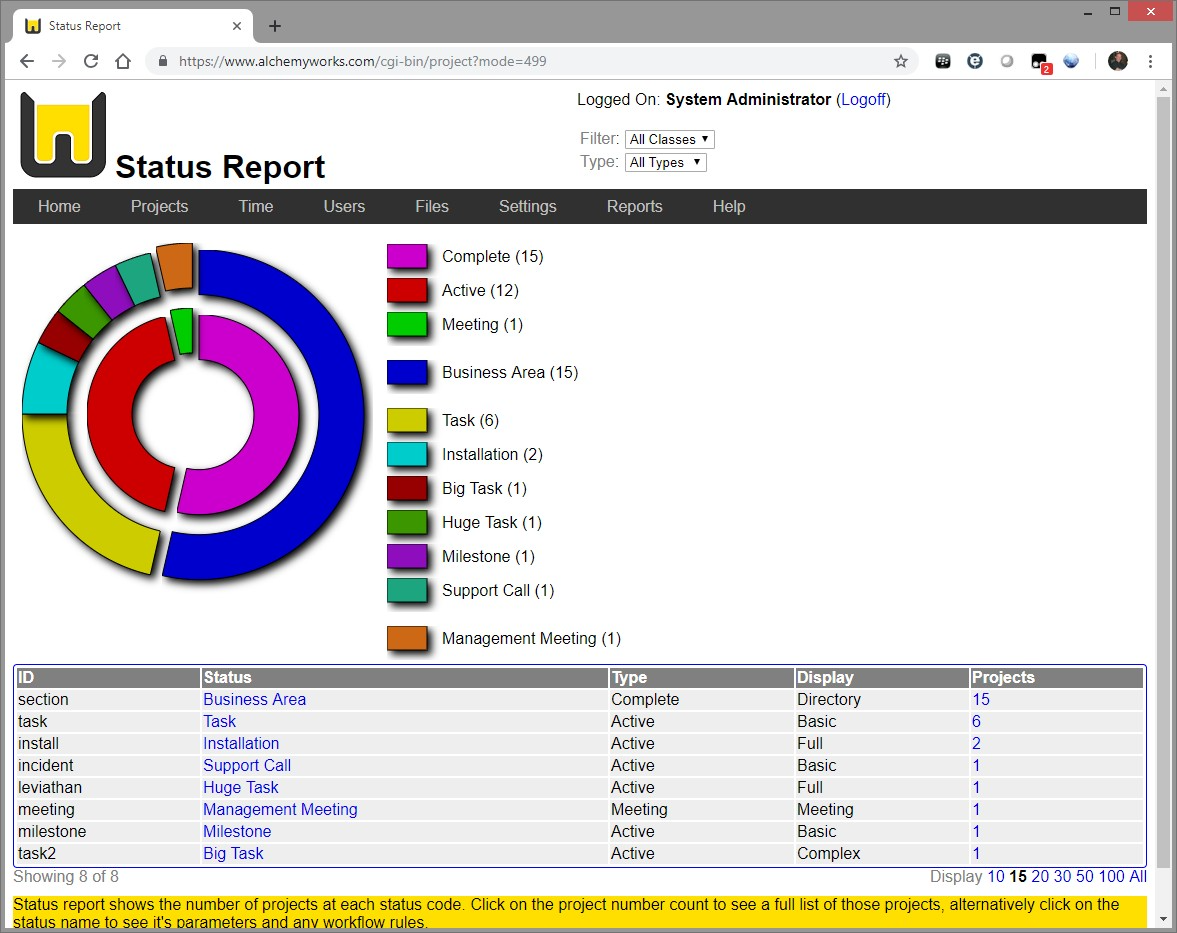The width and height of the screenshot is (1177, 933).
Task: Open the Filter All Classes dropdown
Action: click(x=670, y=140)
